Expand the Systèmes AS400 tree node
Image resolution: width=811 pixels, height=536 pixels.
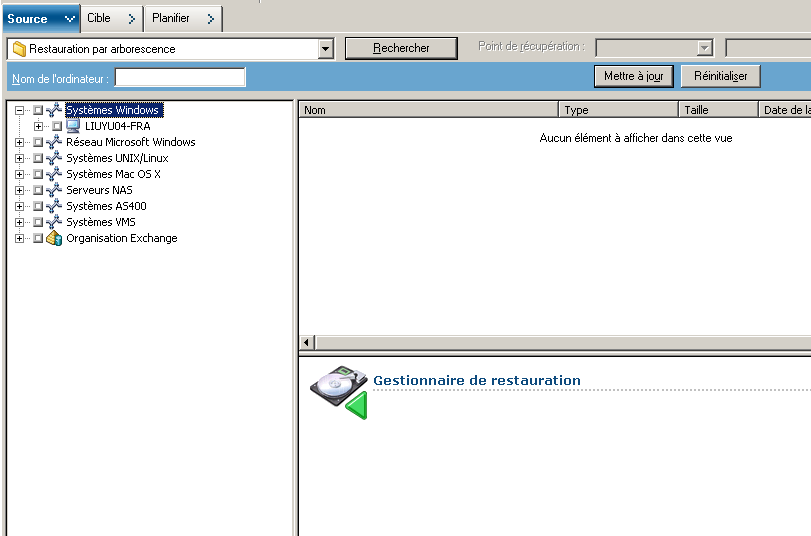point(20,207)
